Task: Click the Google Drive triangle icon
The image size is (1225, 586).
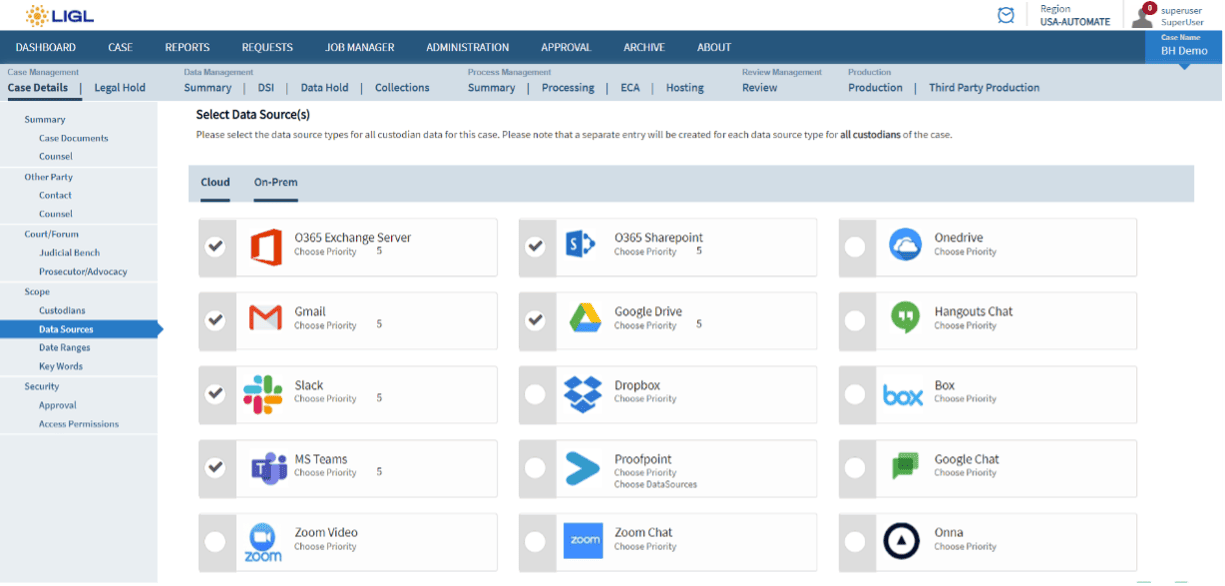Action: pyautogui.click(x=585, y=319)
